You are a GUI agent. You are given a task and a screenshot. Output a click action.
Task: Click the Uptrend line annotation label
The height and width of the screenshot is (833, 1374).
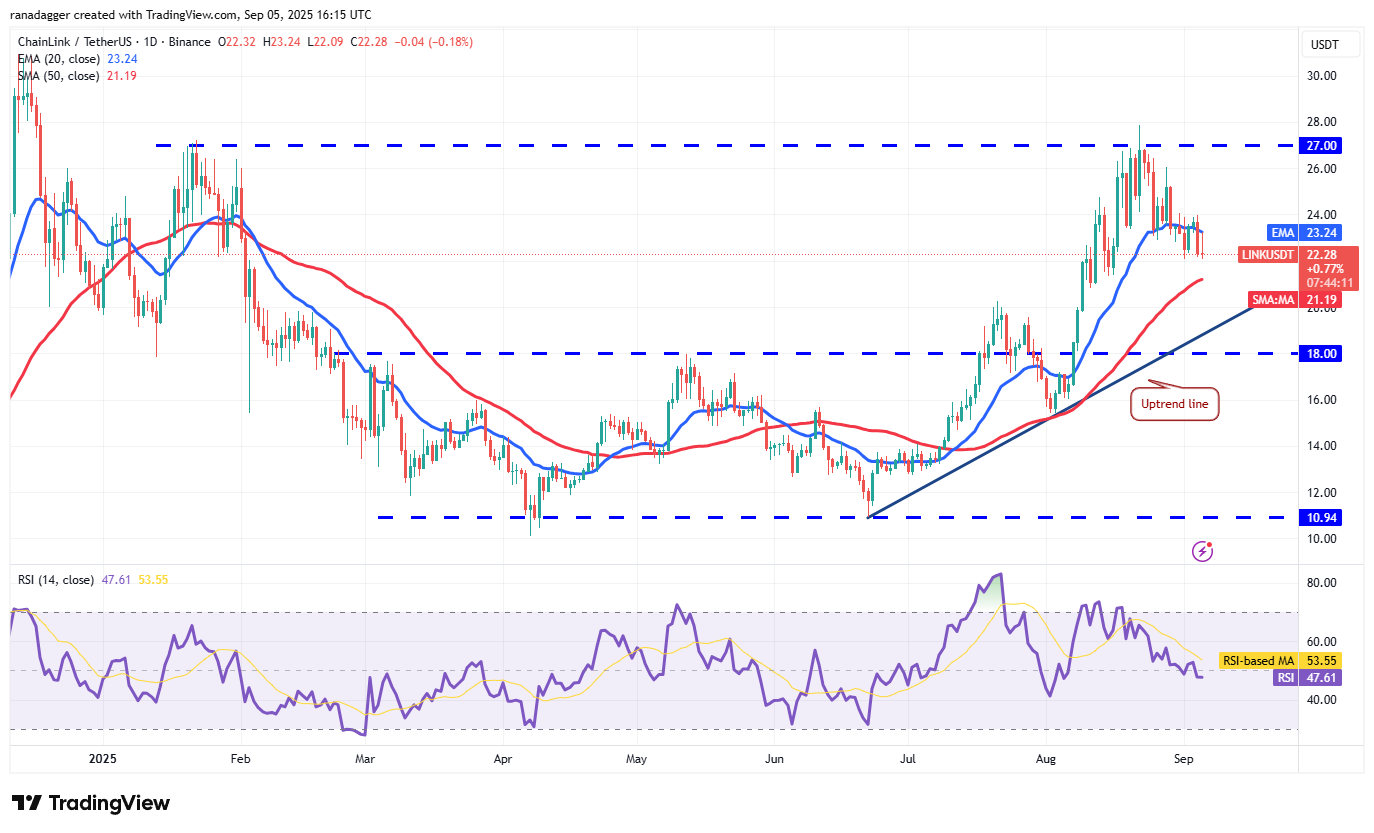pos(1174,403)
